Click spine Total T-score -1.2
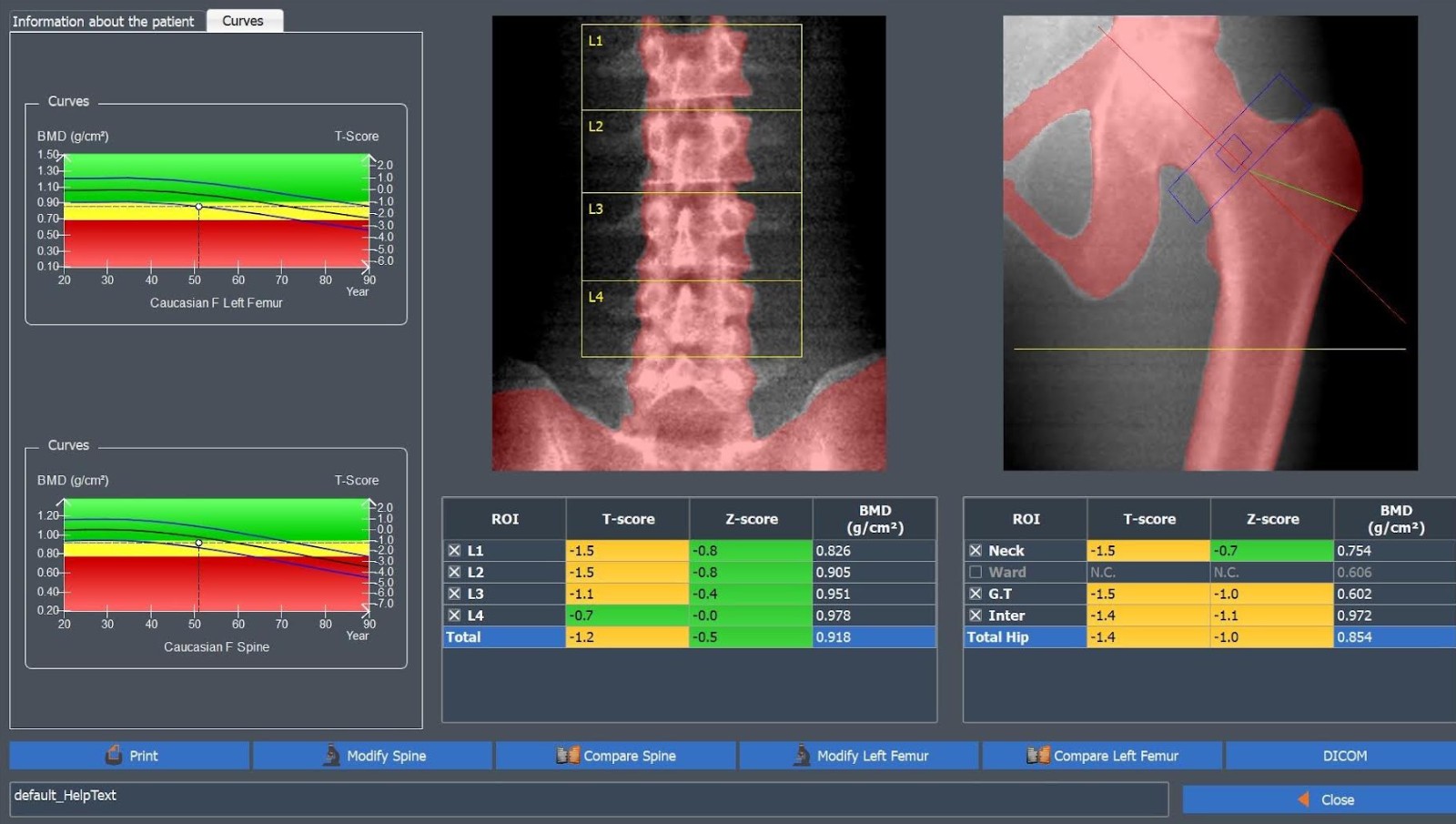1456x824 pixels. [x=628, y=637]
